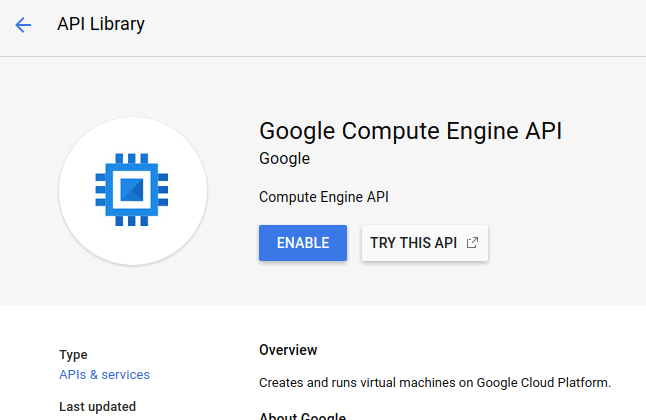Click the Google publisher name under the heading
The height and width of the screenshot is (420, 646).
point(284,159)
